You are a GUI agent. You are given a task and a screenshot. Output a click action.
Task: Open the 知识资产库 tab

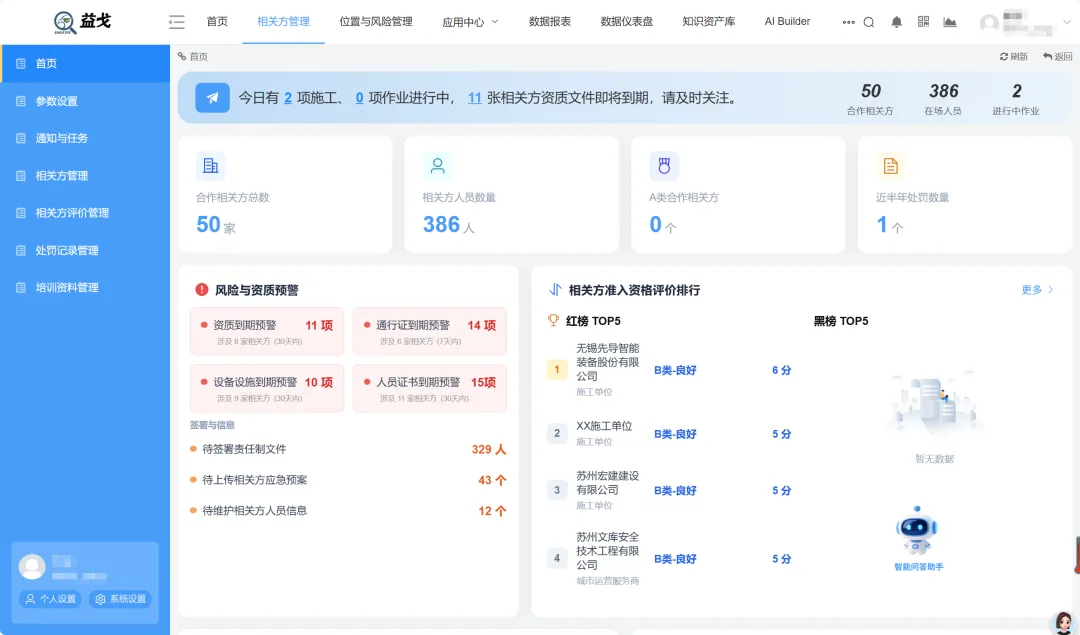(x=709, y=22)
